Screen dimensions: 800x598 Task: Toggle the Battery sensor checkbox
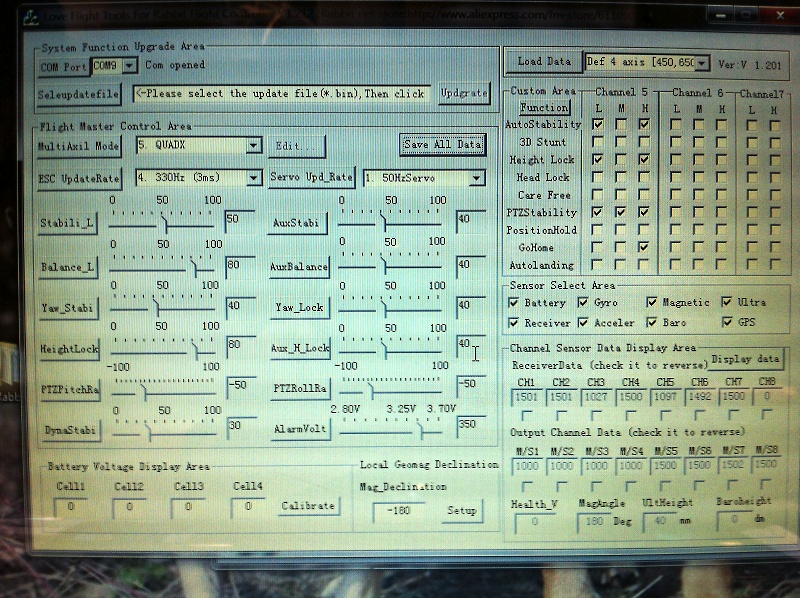[x=514, y=303]
